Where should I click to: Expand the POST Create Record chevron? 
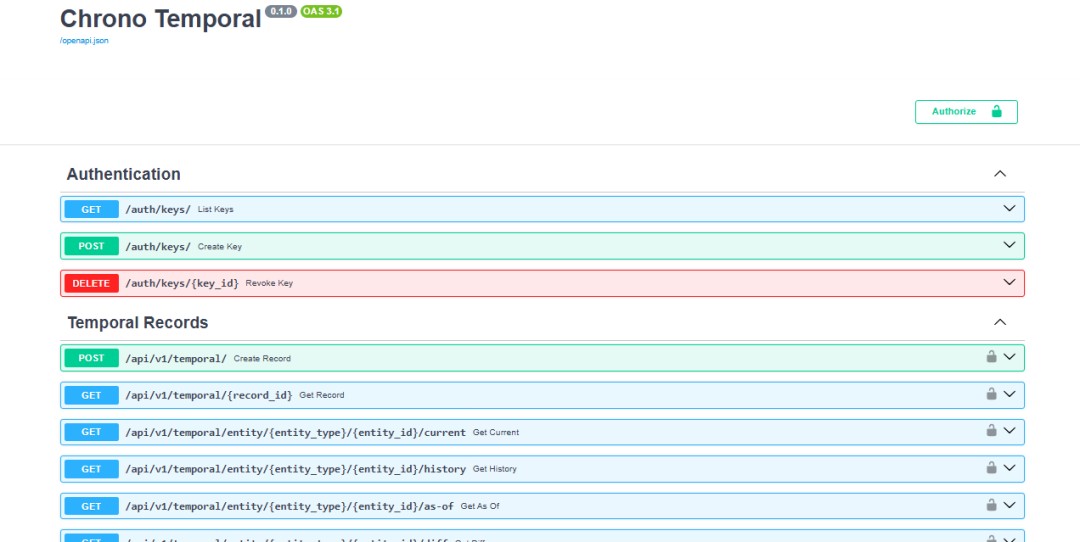tap(1009, 357)
